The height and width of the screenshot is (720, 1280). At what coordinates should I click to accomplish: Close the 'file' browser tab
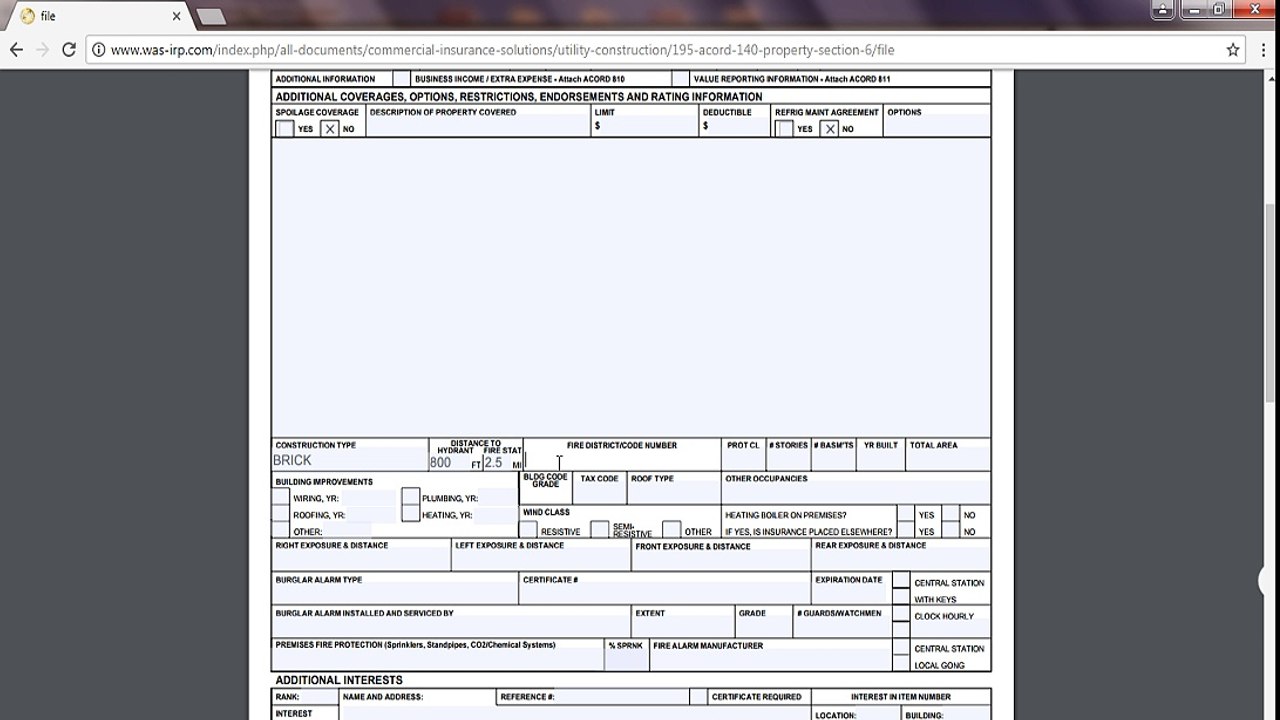(176, 16)
